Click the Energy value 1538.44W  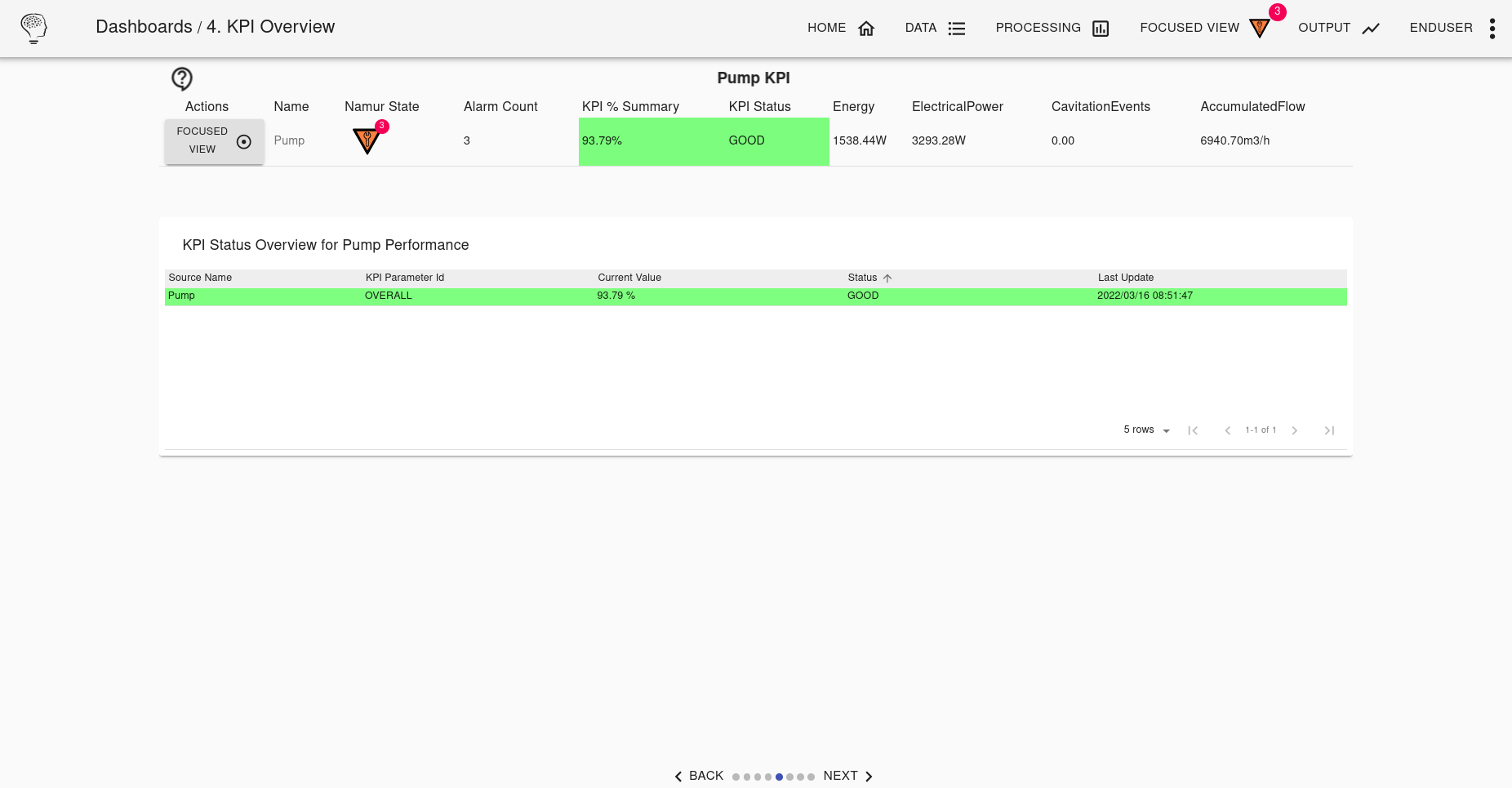[x=860, y=140]
